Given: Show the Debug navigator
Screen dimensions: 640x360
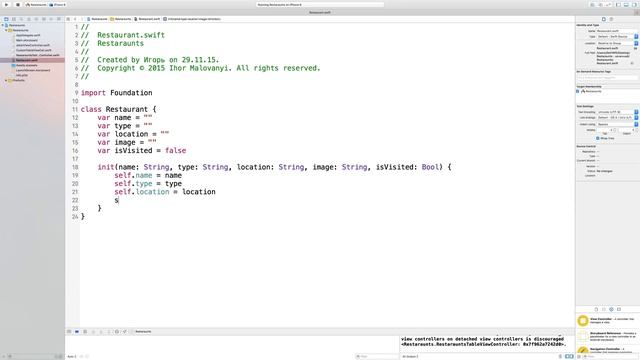Looking at the screenshot, I should [x=44, y=19].
